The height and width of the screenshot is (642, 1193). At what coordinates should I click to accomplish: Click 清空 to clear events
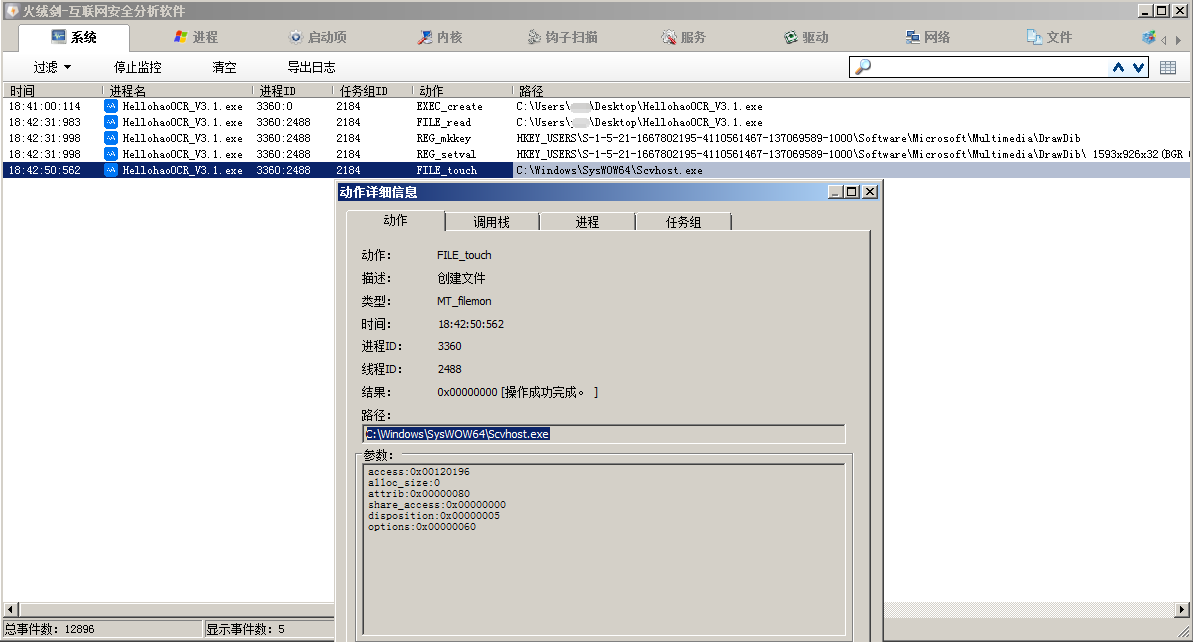pos(224,68)
